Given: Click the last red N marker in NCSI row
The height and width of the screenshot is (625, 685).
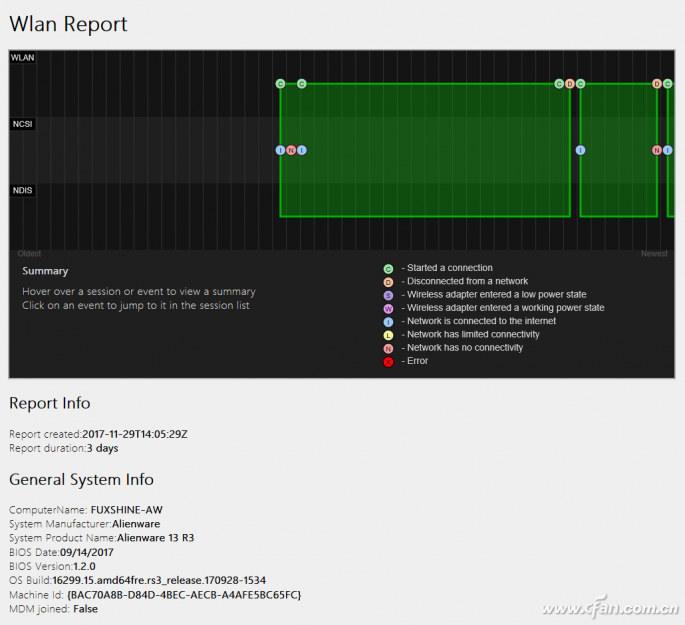Looking at the screenshot, I should 657,150.
